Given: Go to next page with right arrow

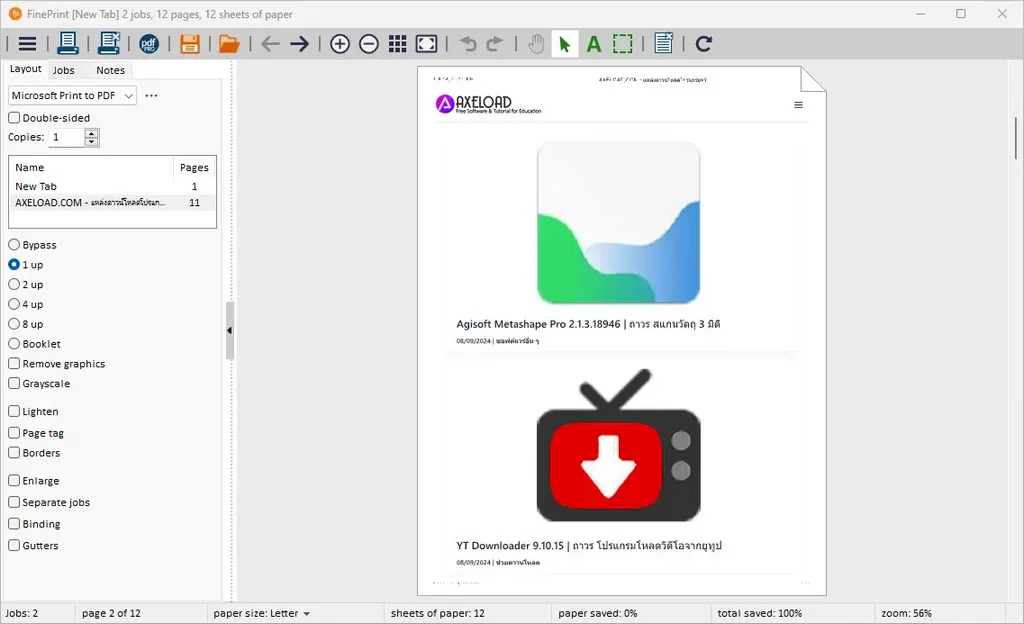Looking at the screenshot, I should point(299,44).
